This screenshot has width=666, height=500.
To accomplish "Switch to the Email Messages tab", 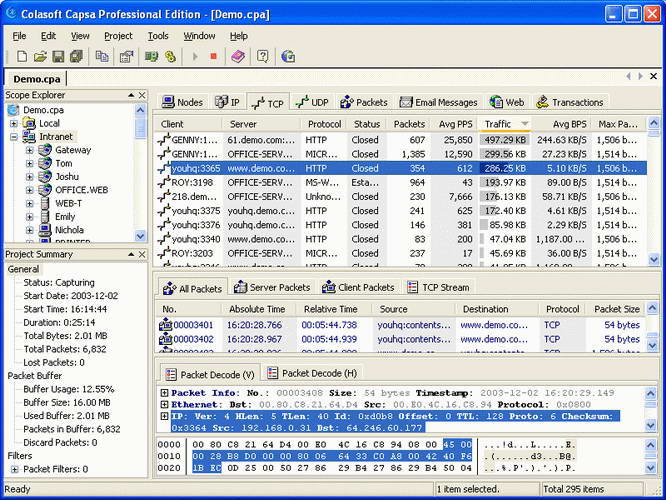I will [438, 102].
